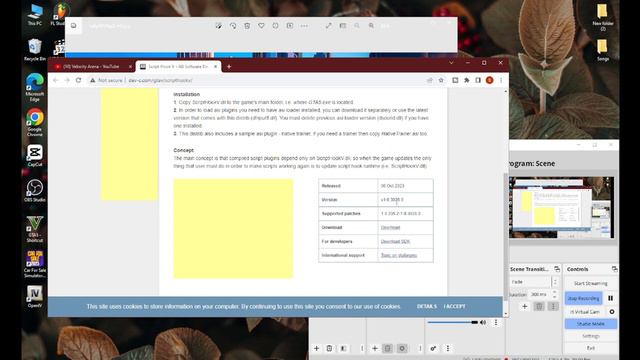Click the rotate icon in Photos toolbar

point(233,26)
